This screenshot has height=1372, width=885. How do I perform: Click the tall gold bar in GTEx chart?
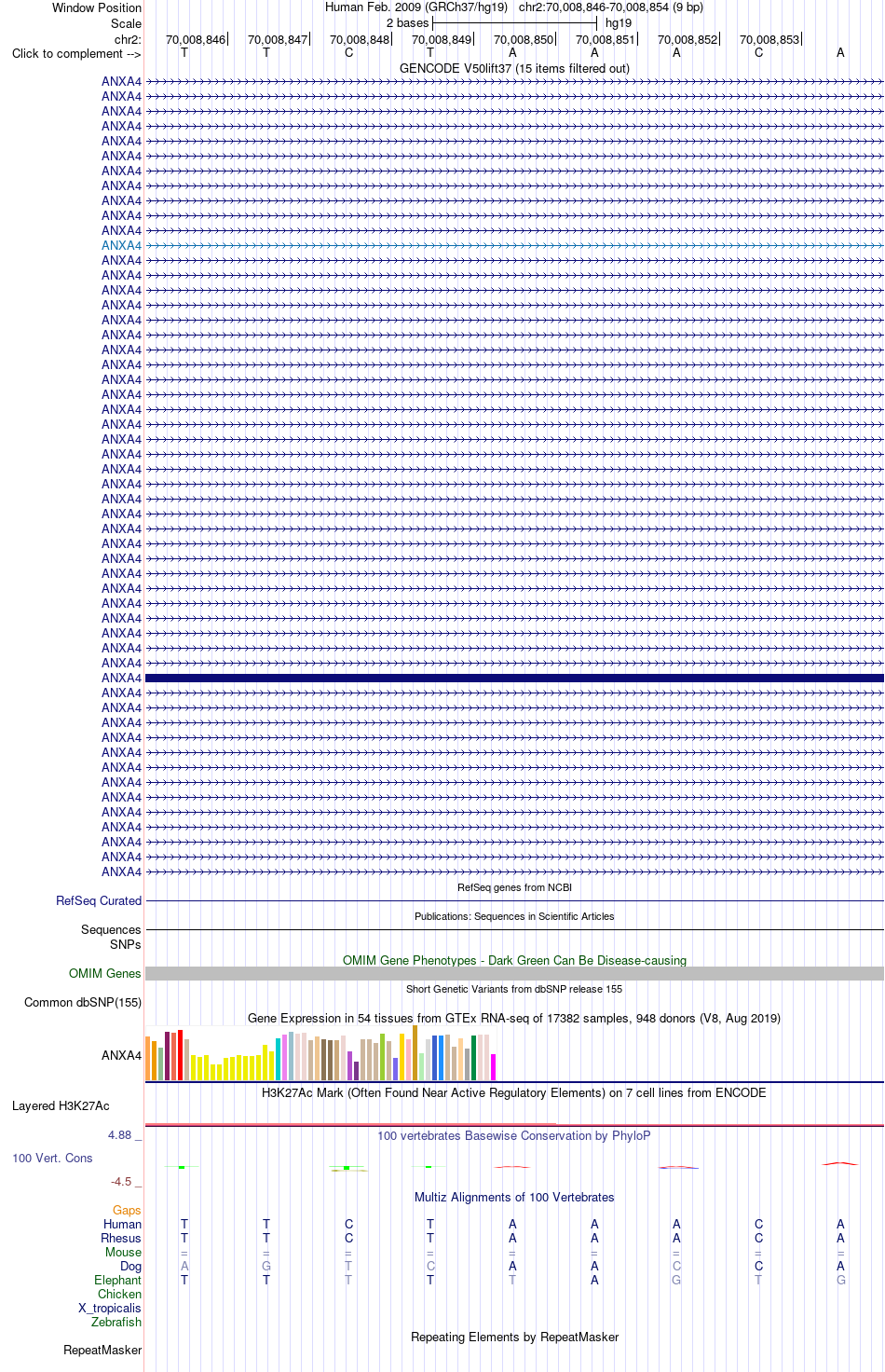tap(415, 1053)
